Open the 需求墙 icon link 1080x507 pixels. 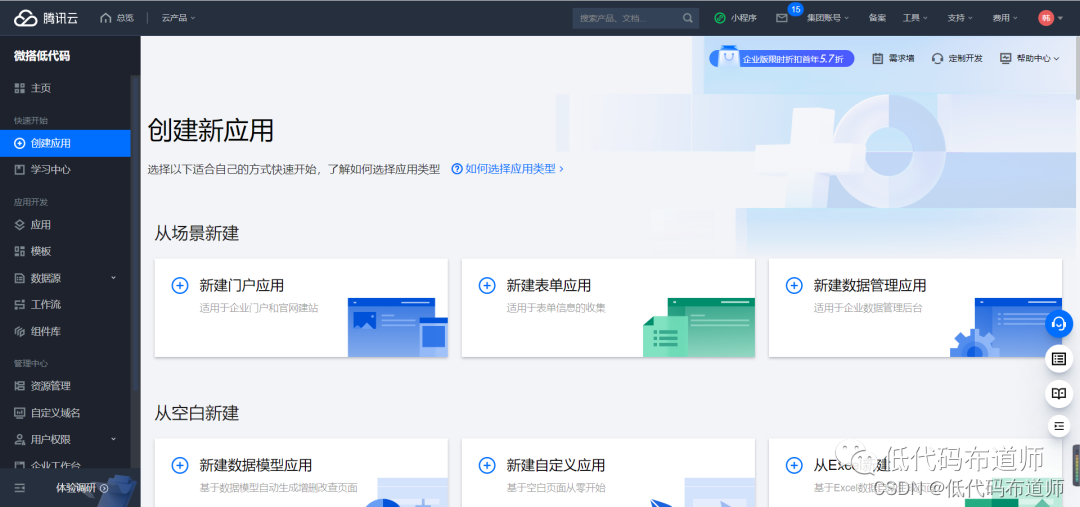pyautogui.click(x=893, y=59)
